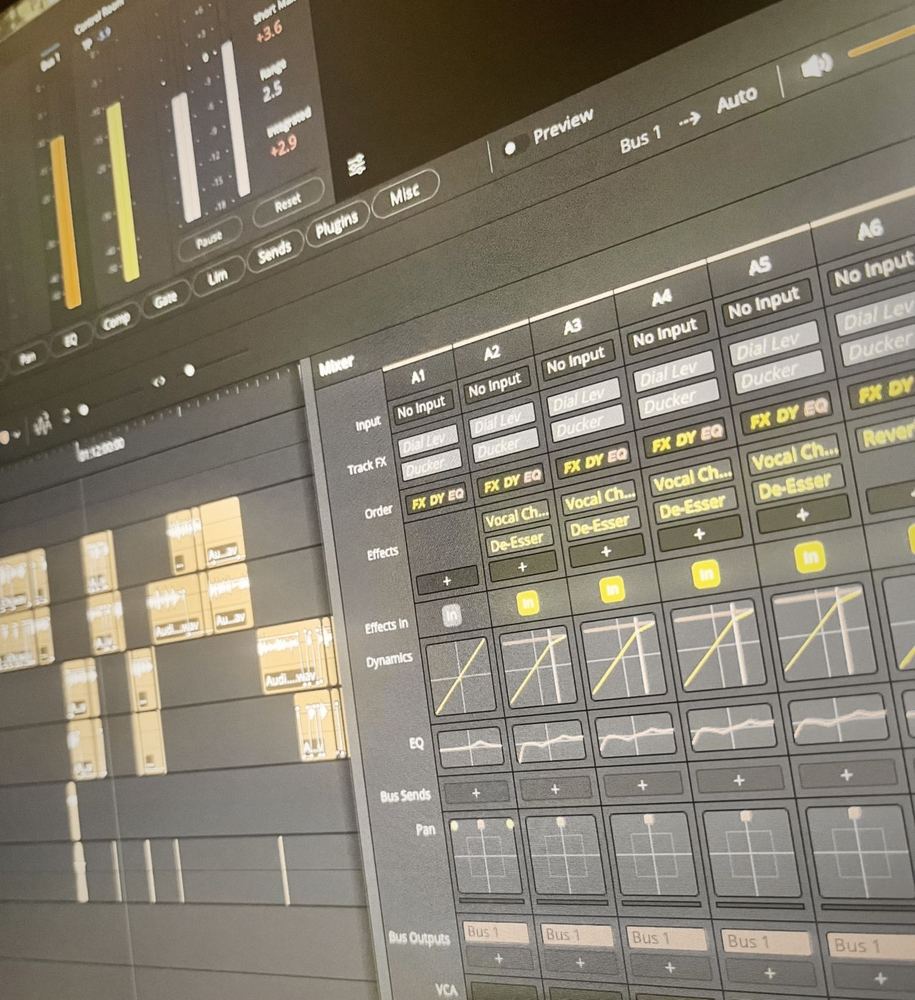The width and height of the screenshot is (915, 1000).
Task: Open the A4 EQ curve
Action: click(733, 726)
